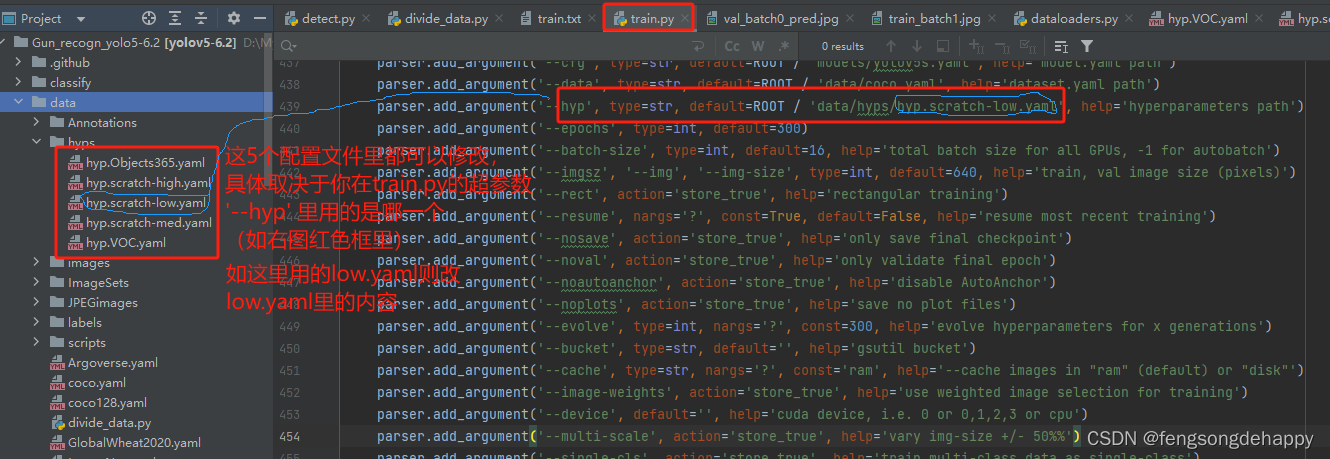
Task: Expand the JPEGimages folder
Action: pyautogui.click(x=38, y=303)
